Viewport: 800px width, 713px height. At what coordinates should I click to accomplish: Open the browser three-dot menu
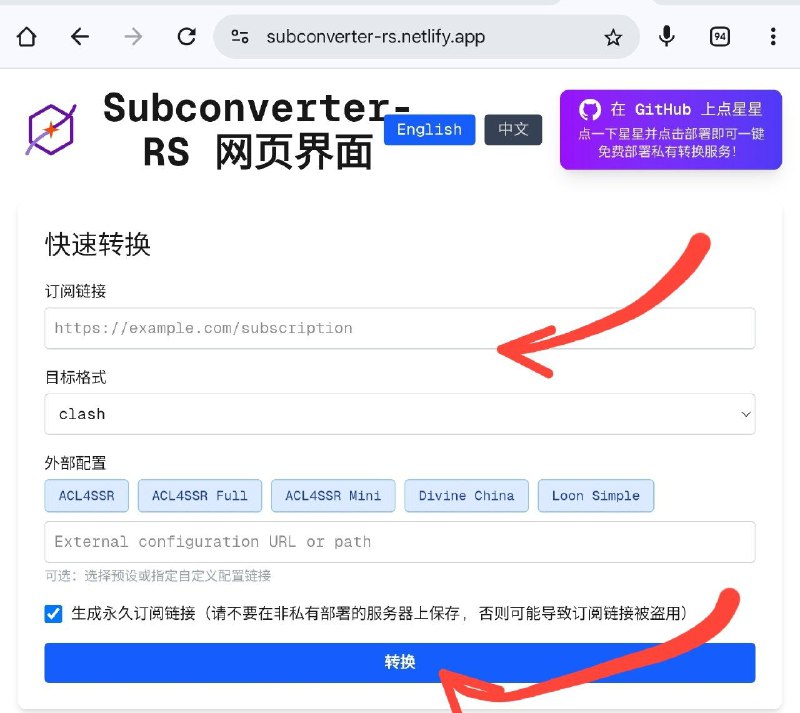coord(773,37)
